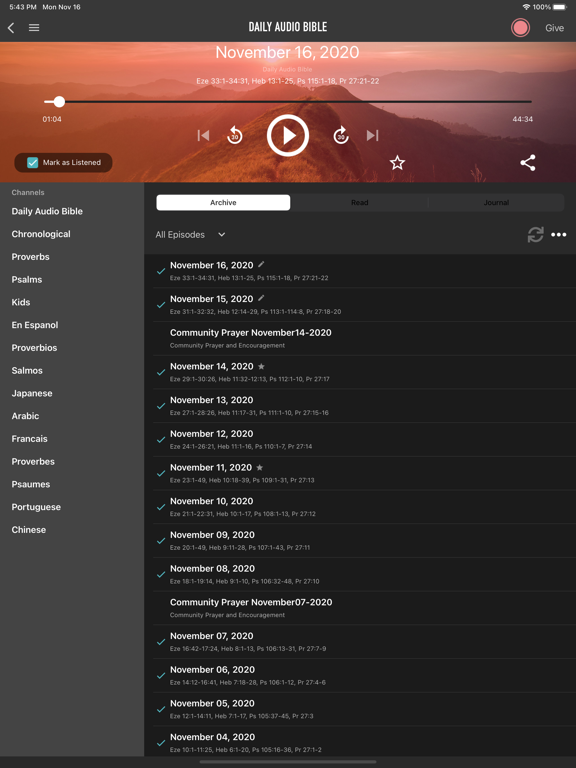Toggle the Mark as Listened checkbox
This screenshot has width=576, height=768.
pos(32,163)
